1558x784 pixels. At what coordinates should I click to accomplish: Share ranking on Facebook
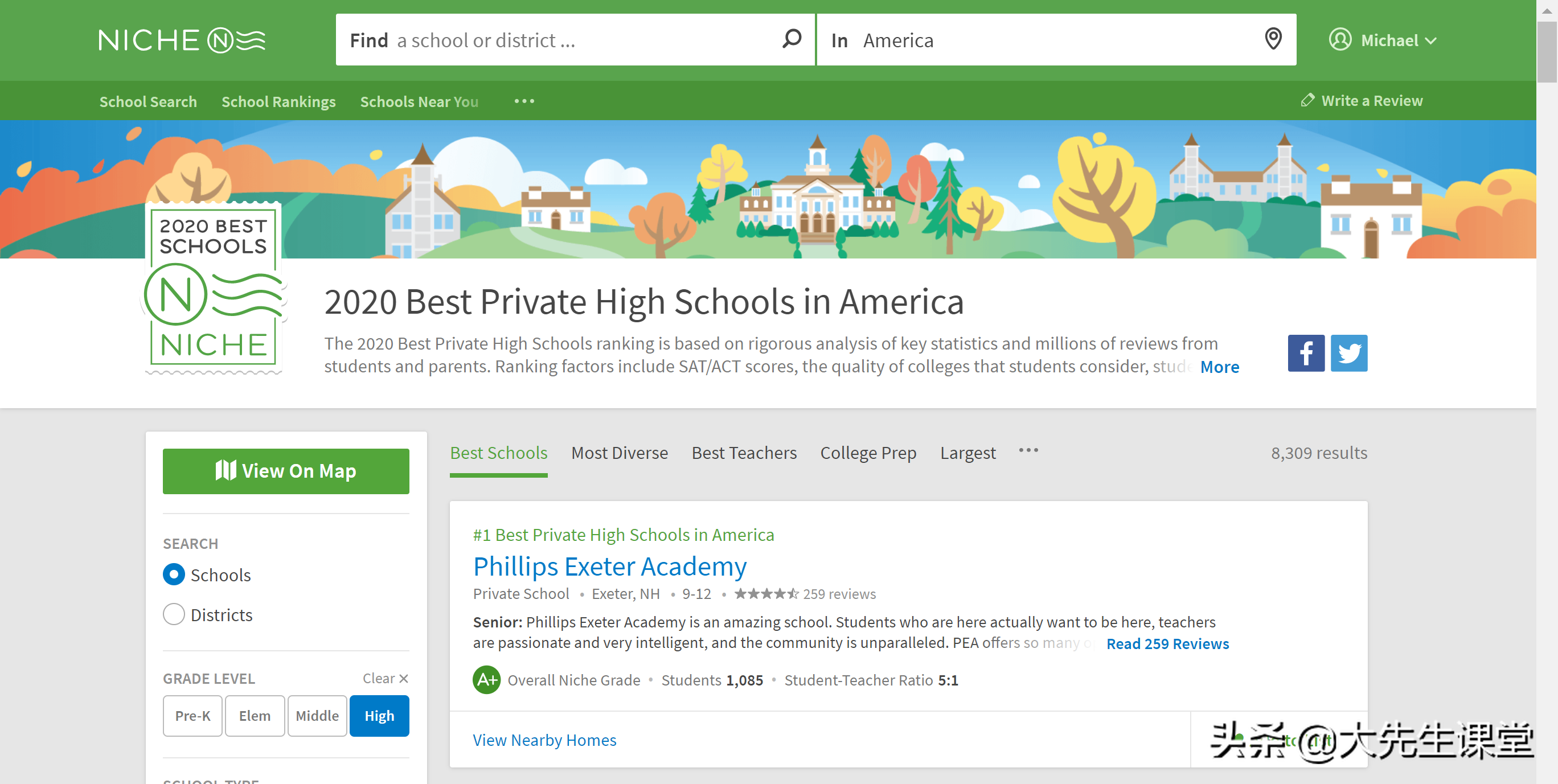click(1306, 353)
